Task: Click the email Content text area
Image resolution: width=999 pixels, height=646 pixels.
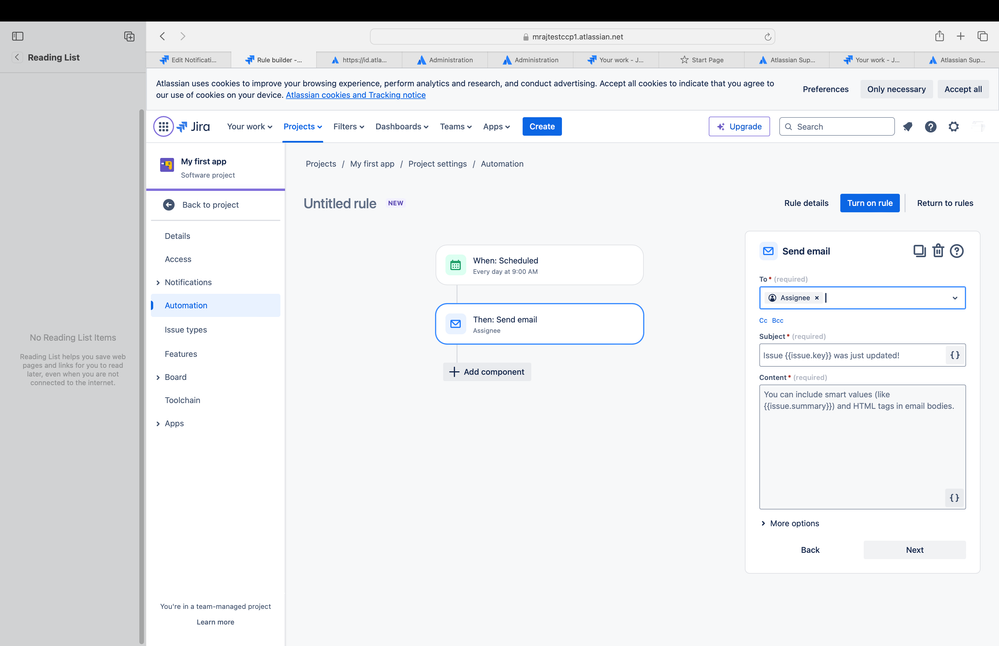Action: pyautogui.click(x=862, y=447)
